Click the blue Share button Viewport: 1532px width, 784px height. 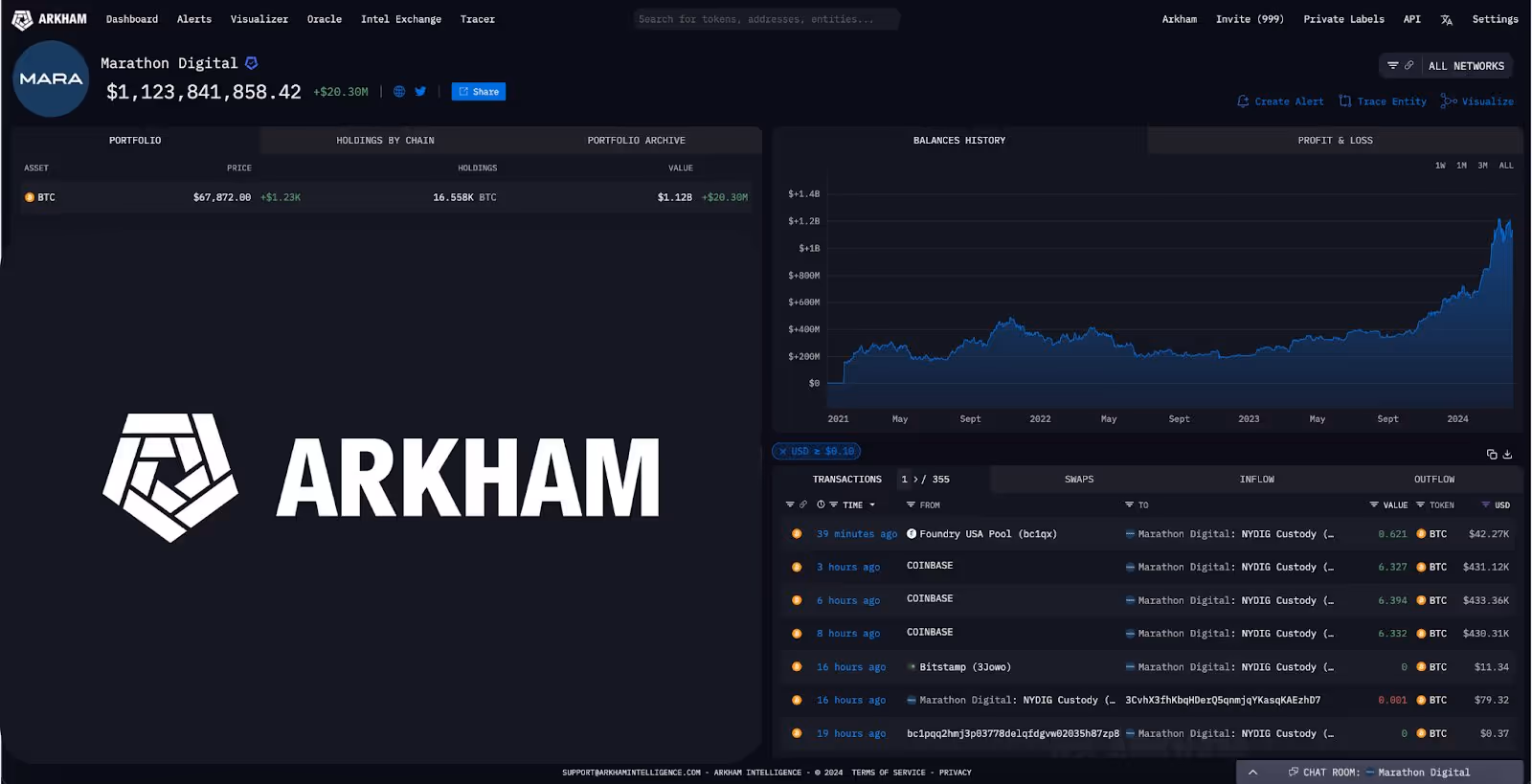point(479,92)
